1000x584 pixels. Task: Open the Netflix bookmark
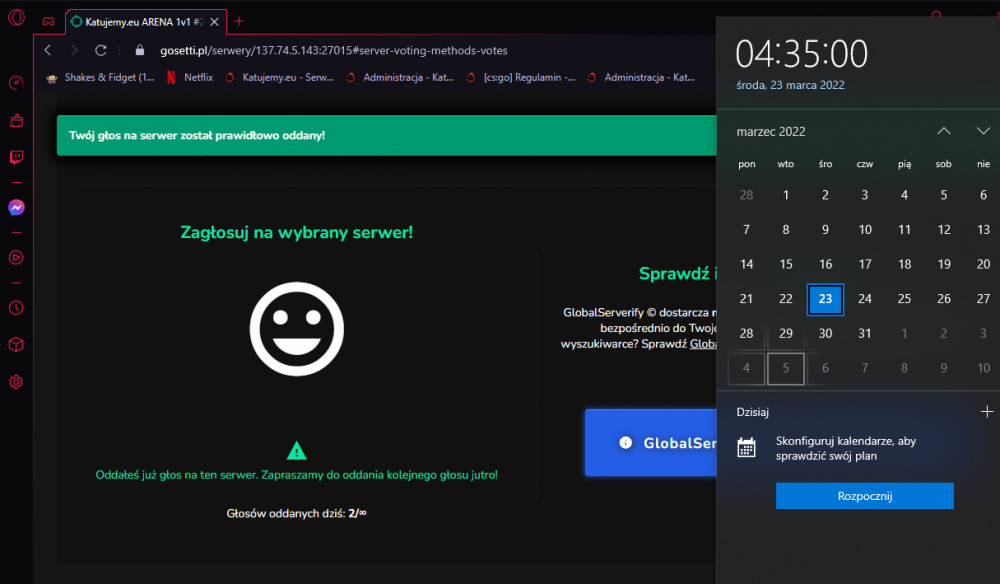(x=190, y=77)
